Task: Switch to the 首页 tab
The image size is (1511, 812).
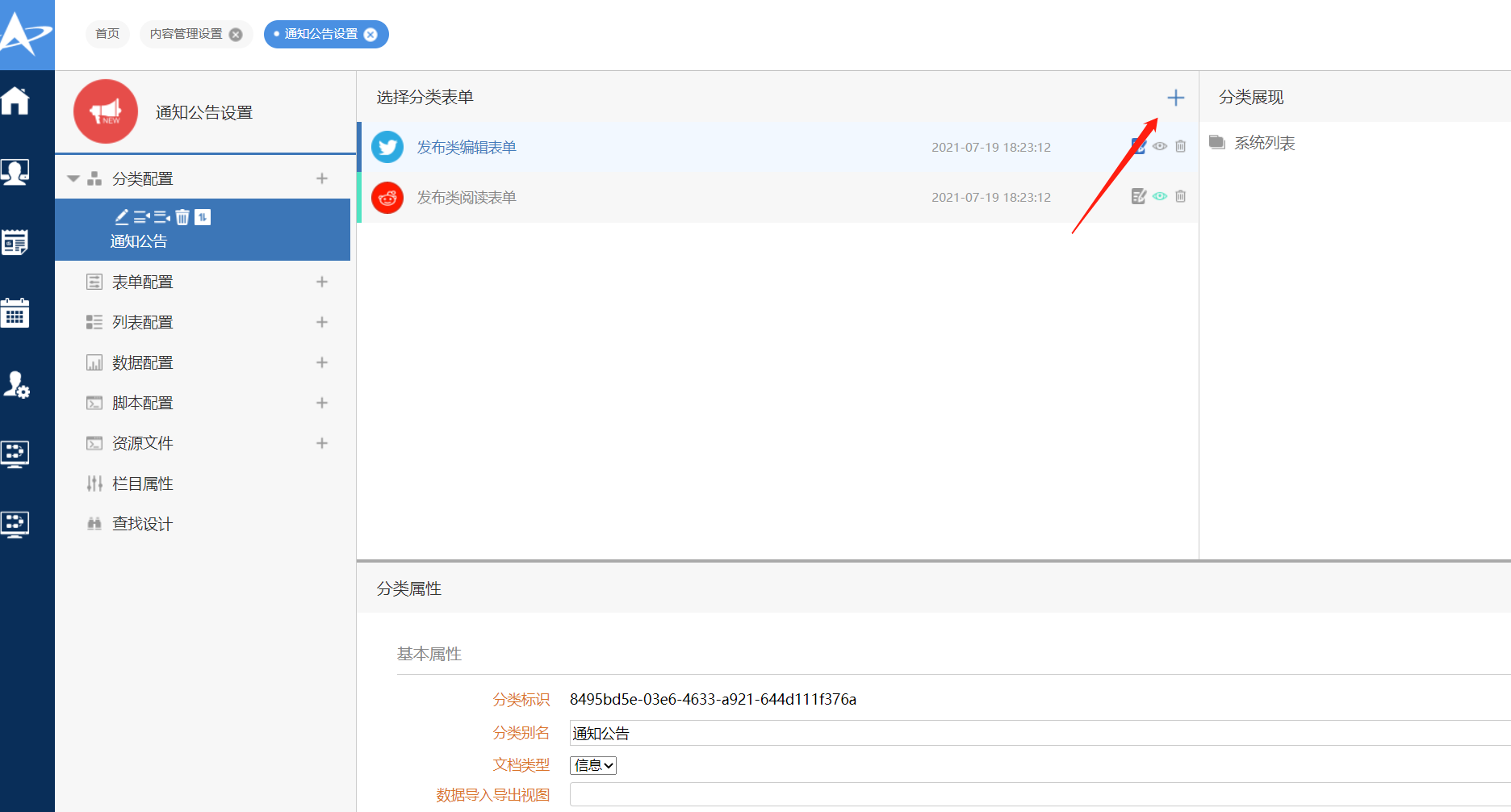Action: click(107, 34)
